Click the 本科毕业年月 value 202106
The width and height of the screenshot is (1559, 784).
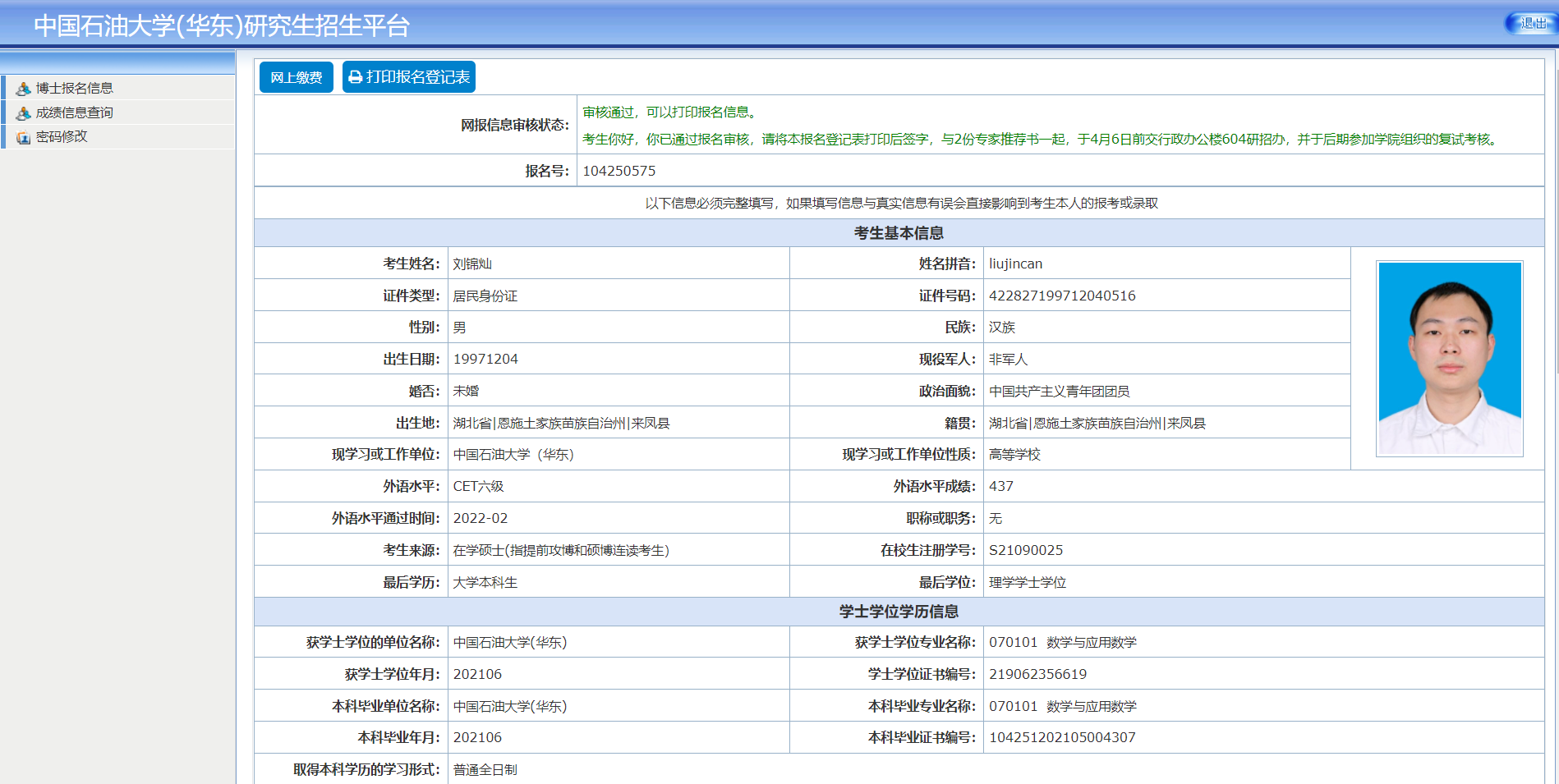click(x=477, y=737)
